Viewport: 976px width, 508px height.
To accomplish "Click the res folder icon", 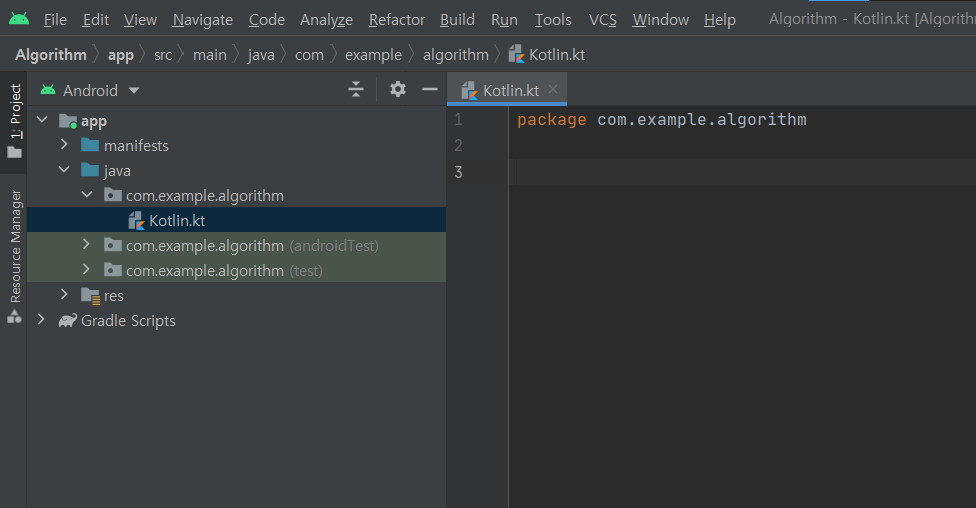I will tap(90, 296).
